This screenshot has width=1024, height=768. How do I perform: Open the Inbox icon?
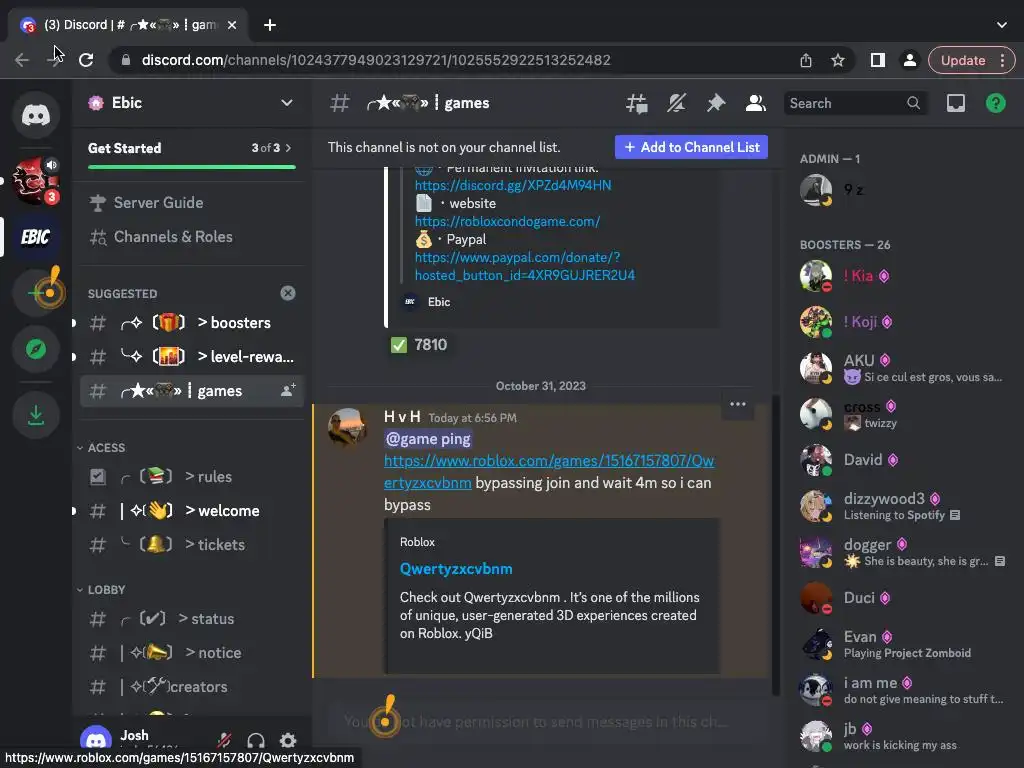tap(955, 103)
